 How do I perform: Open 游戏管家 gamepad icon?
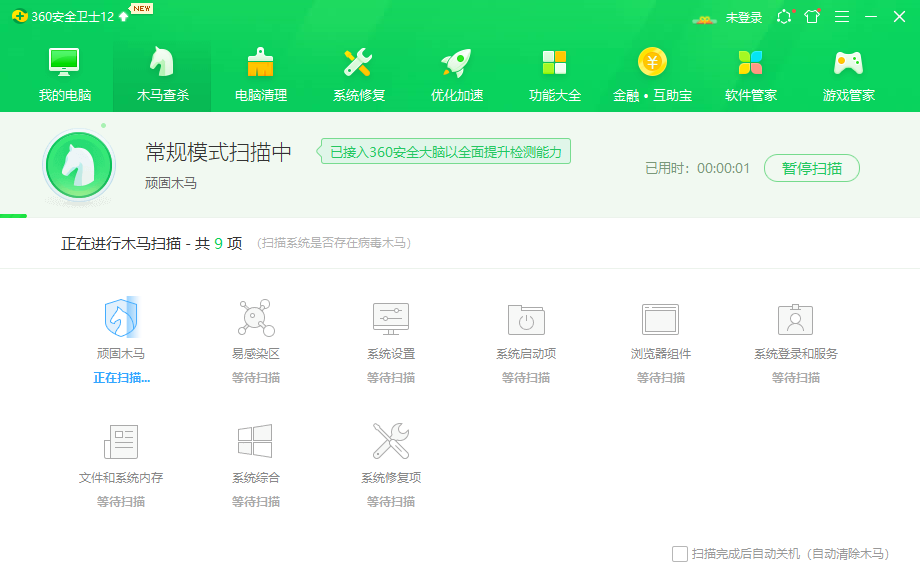tap(848, 64)
